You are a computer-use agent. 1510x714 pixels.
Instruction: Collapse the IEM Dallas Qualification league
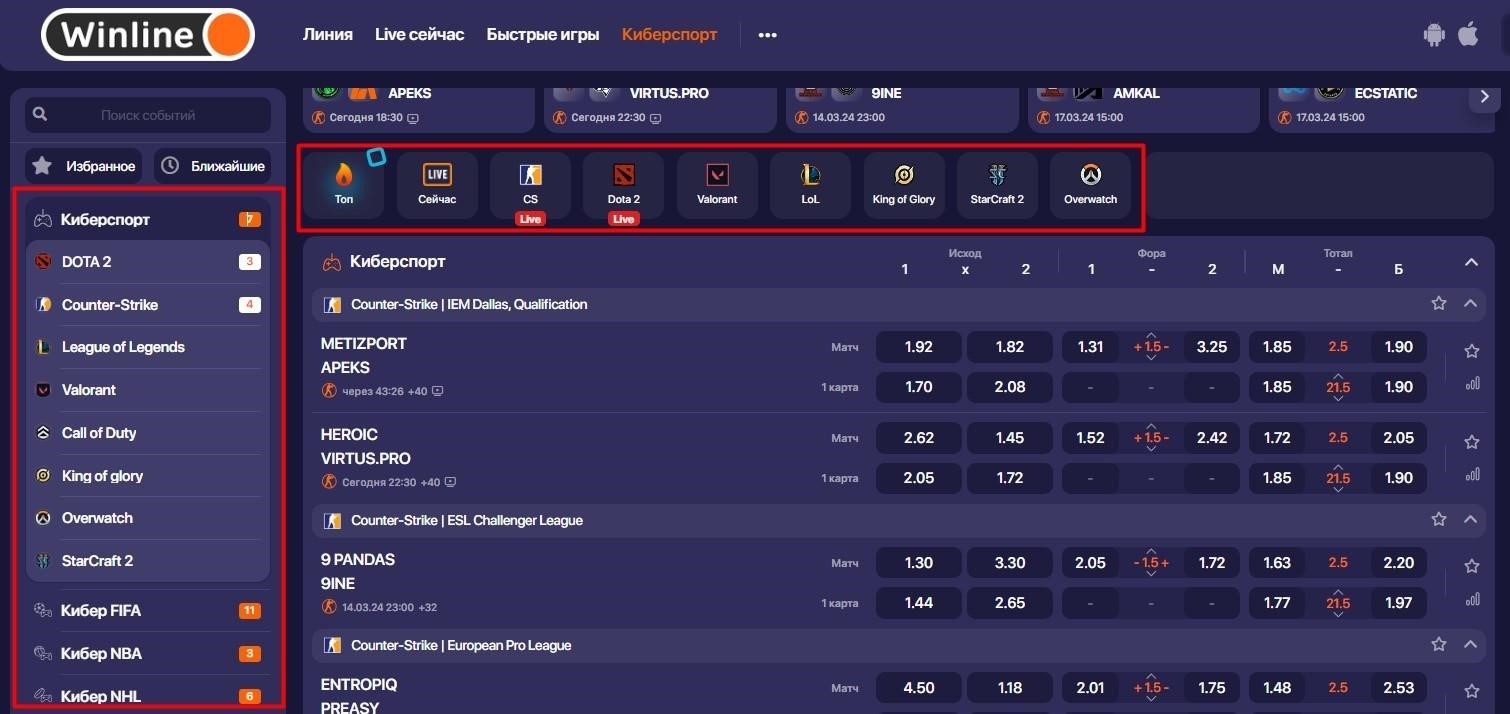coord(1470,303)
